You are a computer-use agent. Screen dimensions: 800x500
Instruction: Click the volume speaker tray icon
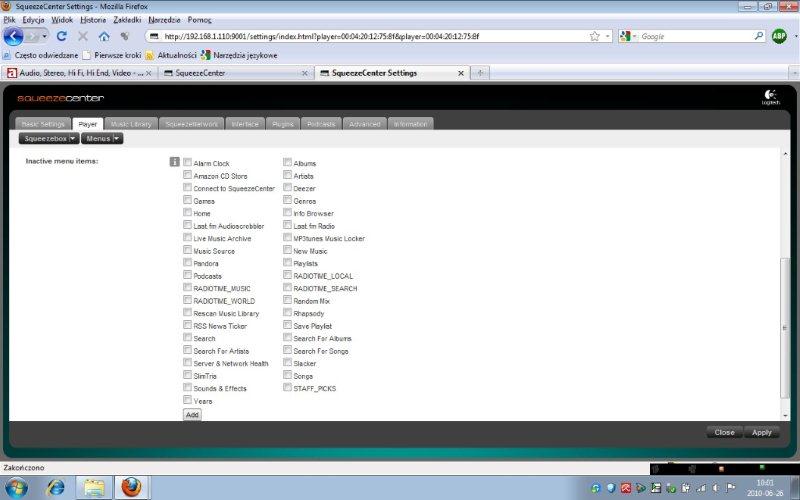[716, 488]
